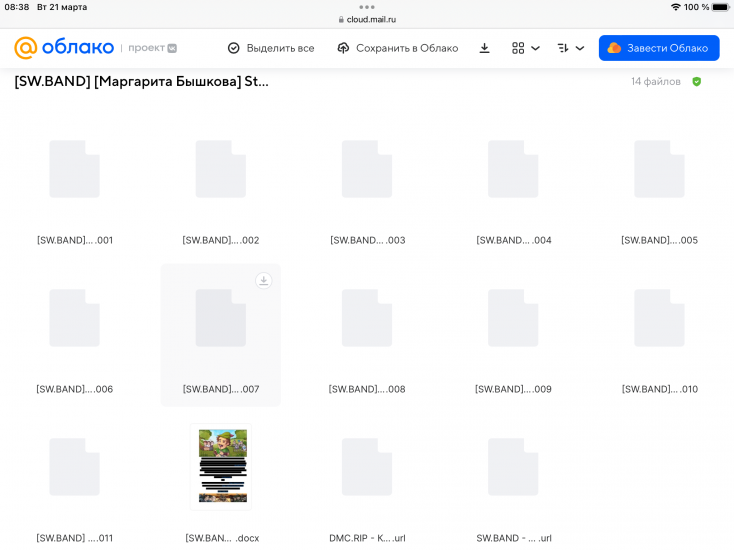Open the SW.BAND .url file icon

pos(513,467)
